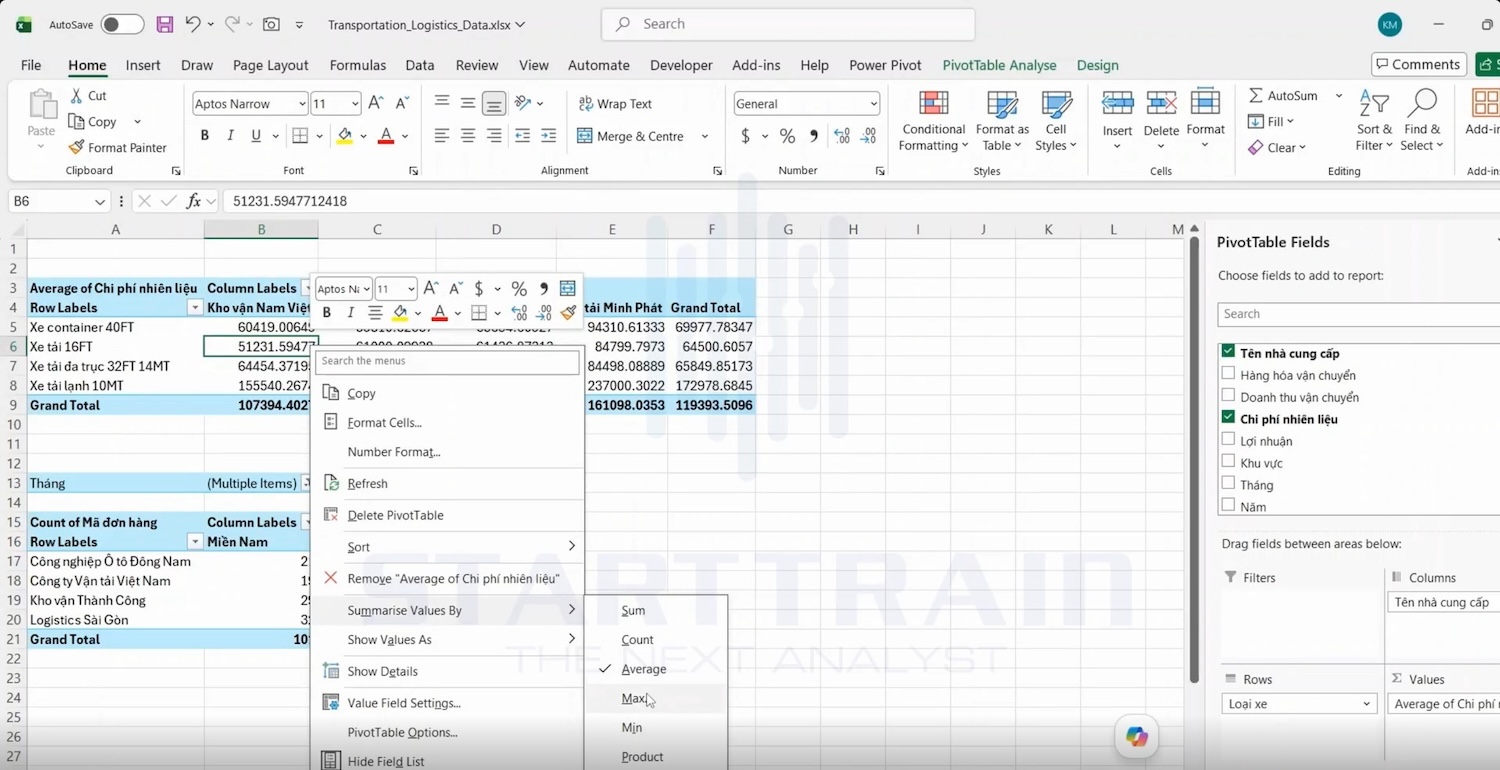Click the Comments button

[1418, 65]
